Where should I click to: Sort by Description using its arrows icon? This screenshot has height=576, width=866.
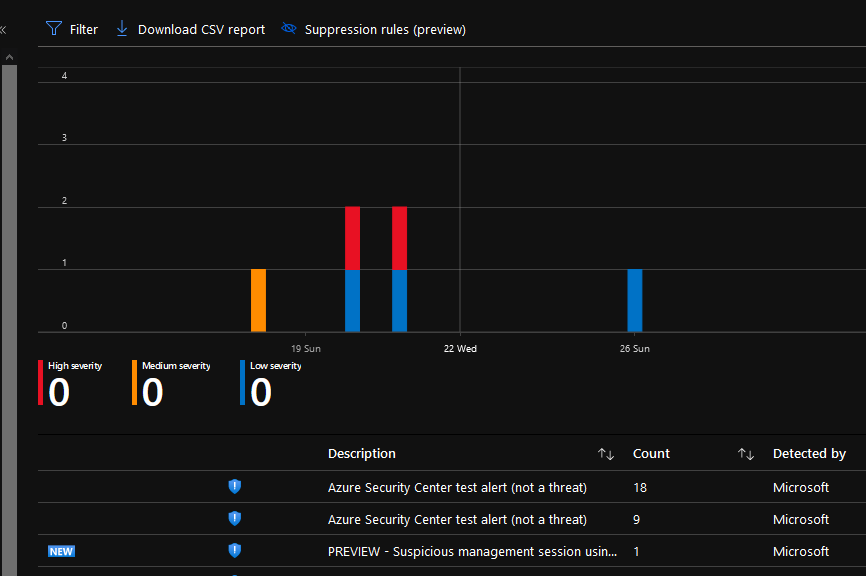(x=605, y=454)
